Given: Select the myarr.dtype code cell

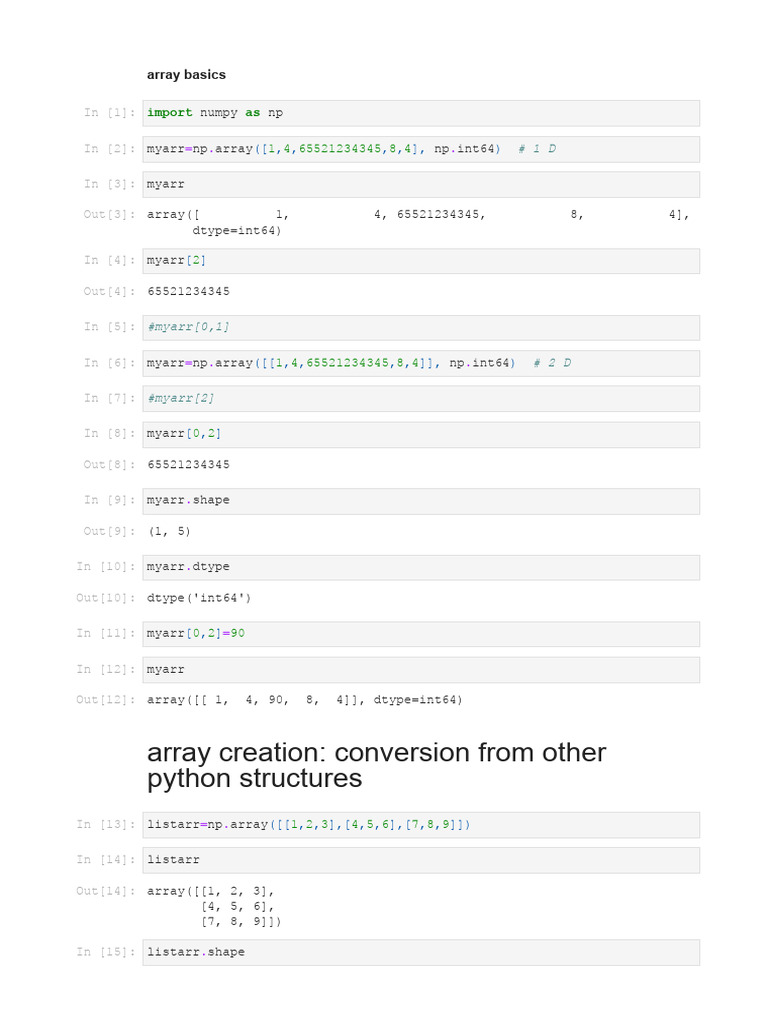Looking at the screenshot, I should [x=422, y=567].
